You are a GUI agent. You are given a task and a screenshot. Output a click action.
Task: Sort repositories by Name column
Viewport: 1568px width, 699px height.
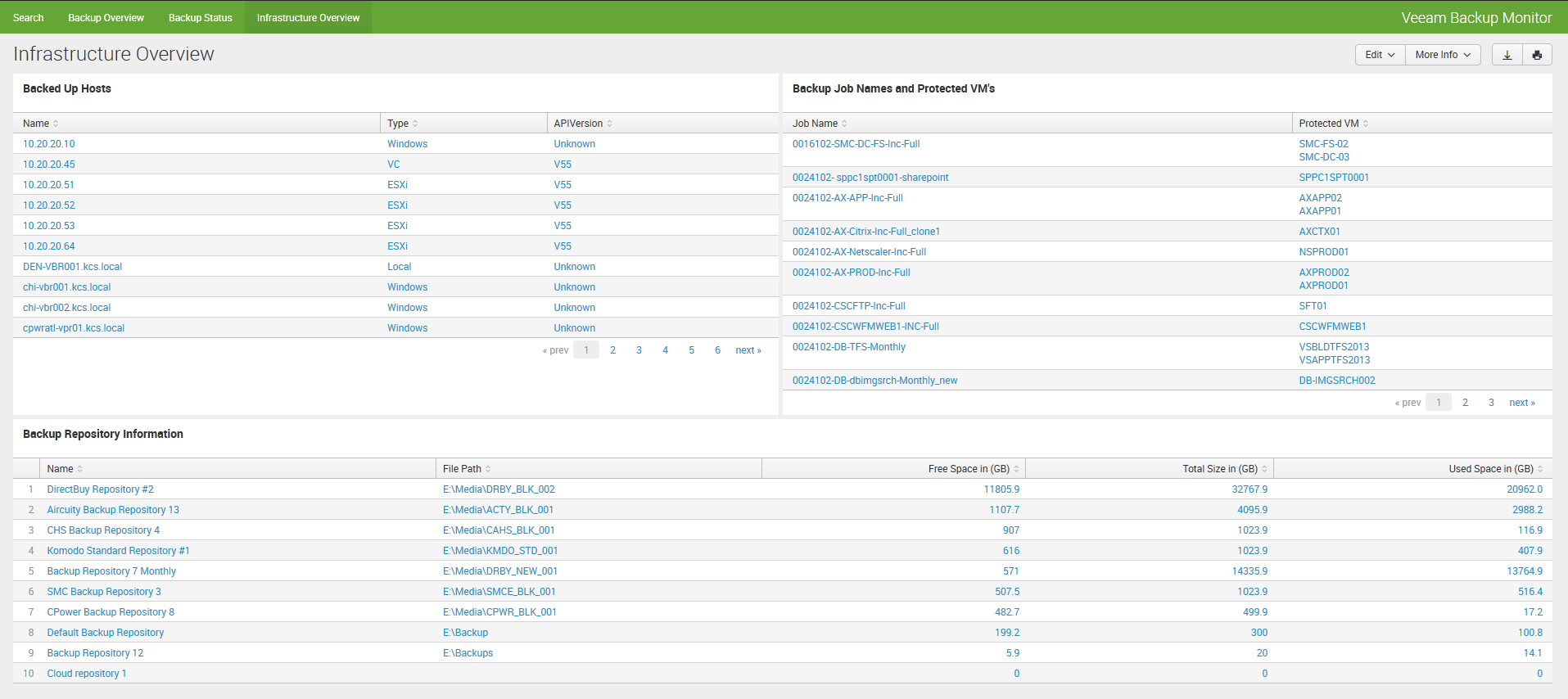pyautogui.click(x=65, y=469)
